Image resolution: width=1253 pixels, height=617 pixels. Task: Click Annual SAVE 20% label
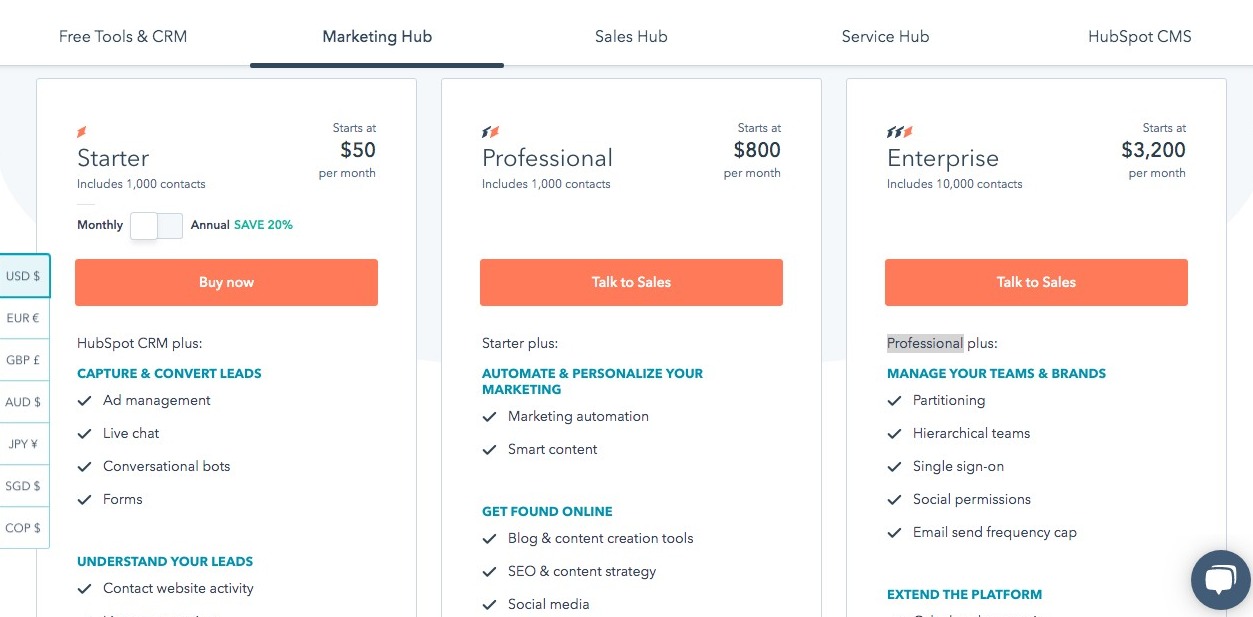242,225
